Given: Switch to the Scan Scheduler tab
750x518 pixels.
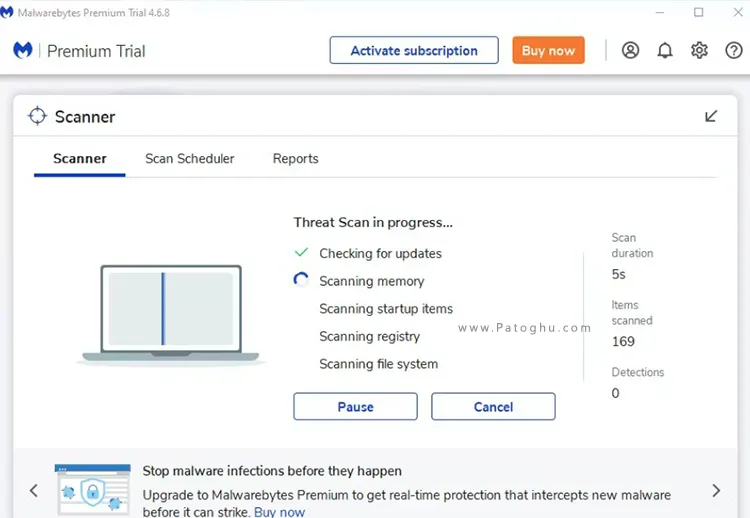Looking at the screenshot, I should tap(189, 158).
